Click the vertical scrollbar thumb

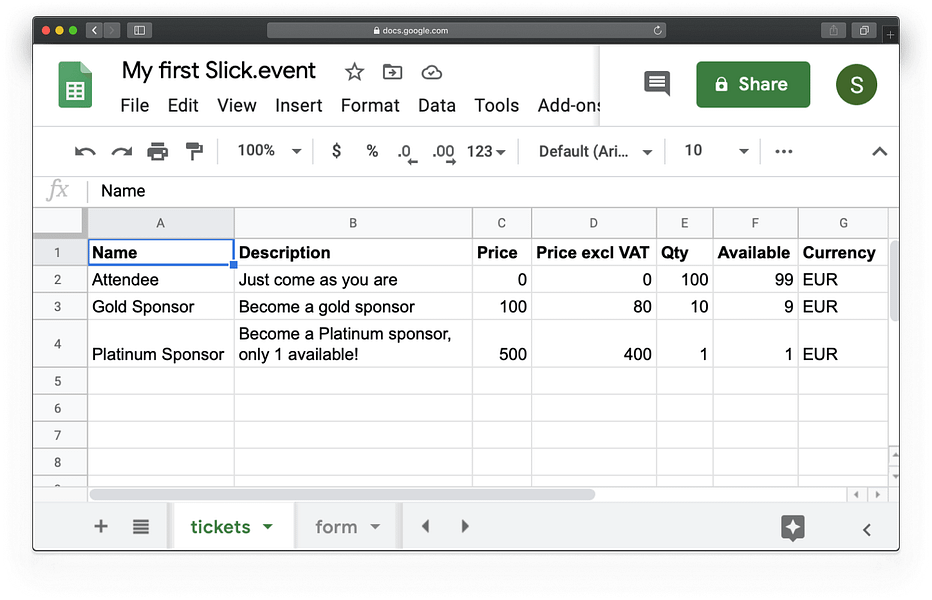(894, 281)
